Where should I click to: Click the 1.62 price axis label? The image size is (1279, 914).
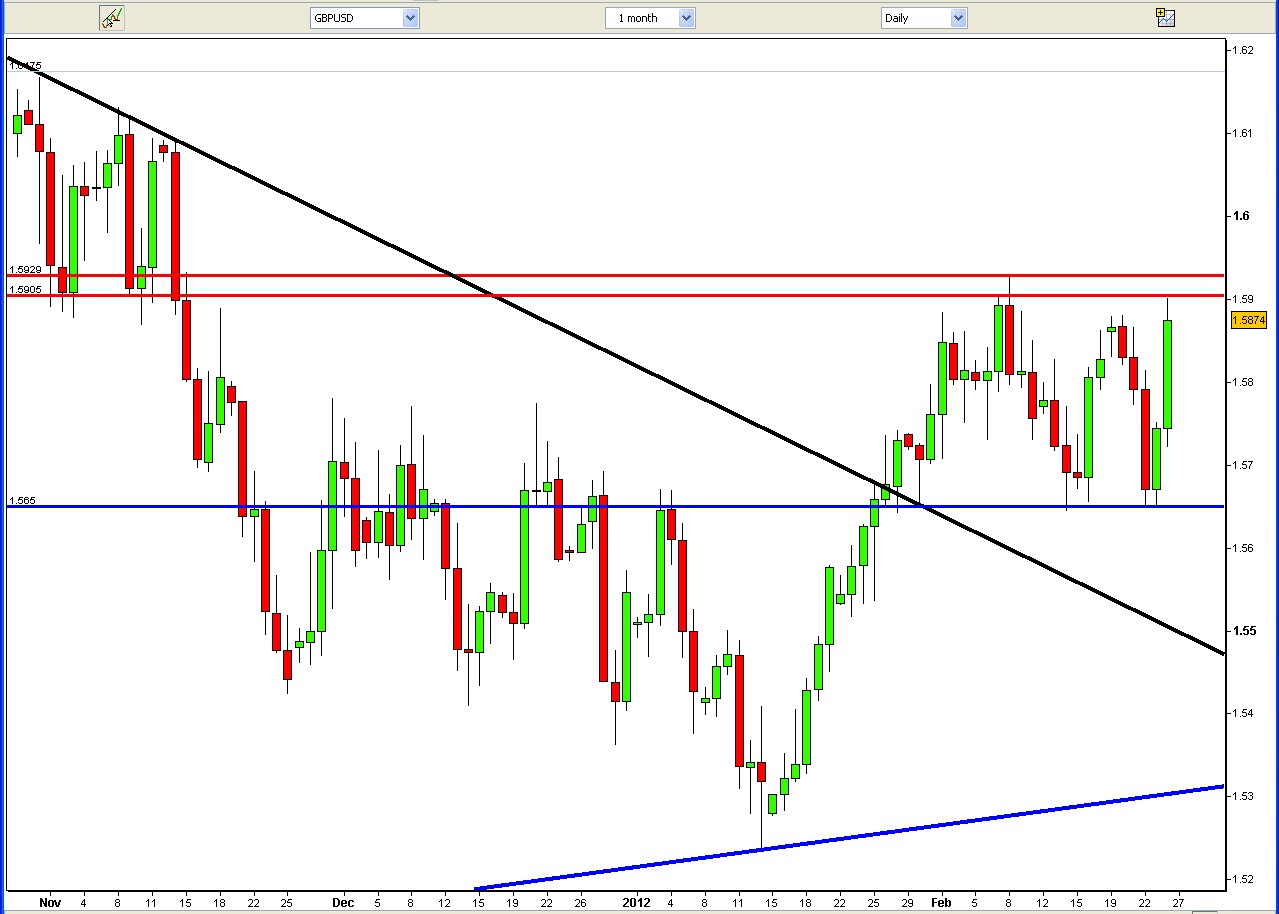[1243, 50]
